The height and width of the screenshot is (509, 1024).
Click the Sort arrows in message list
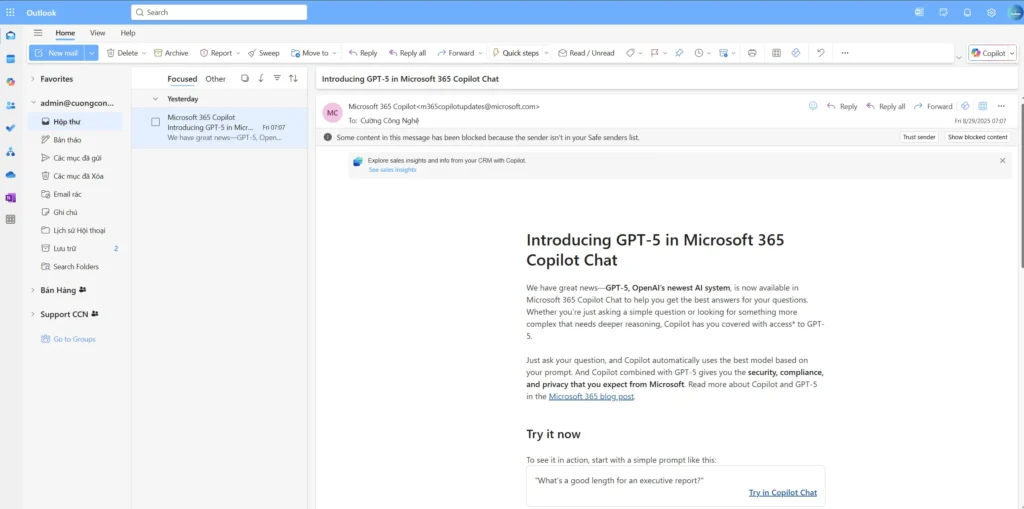pos(293,78)
